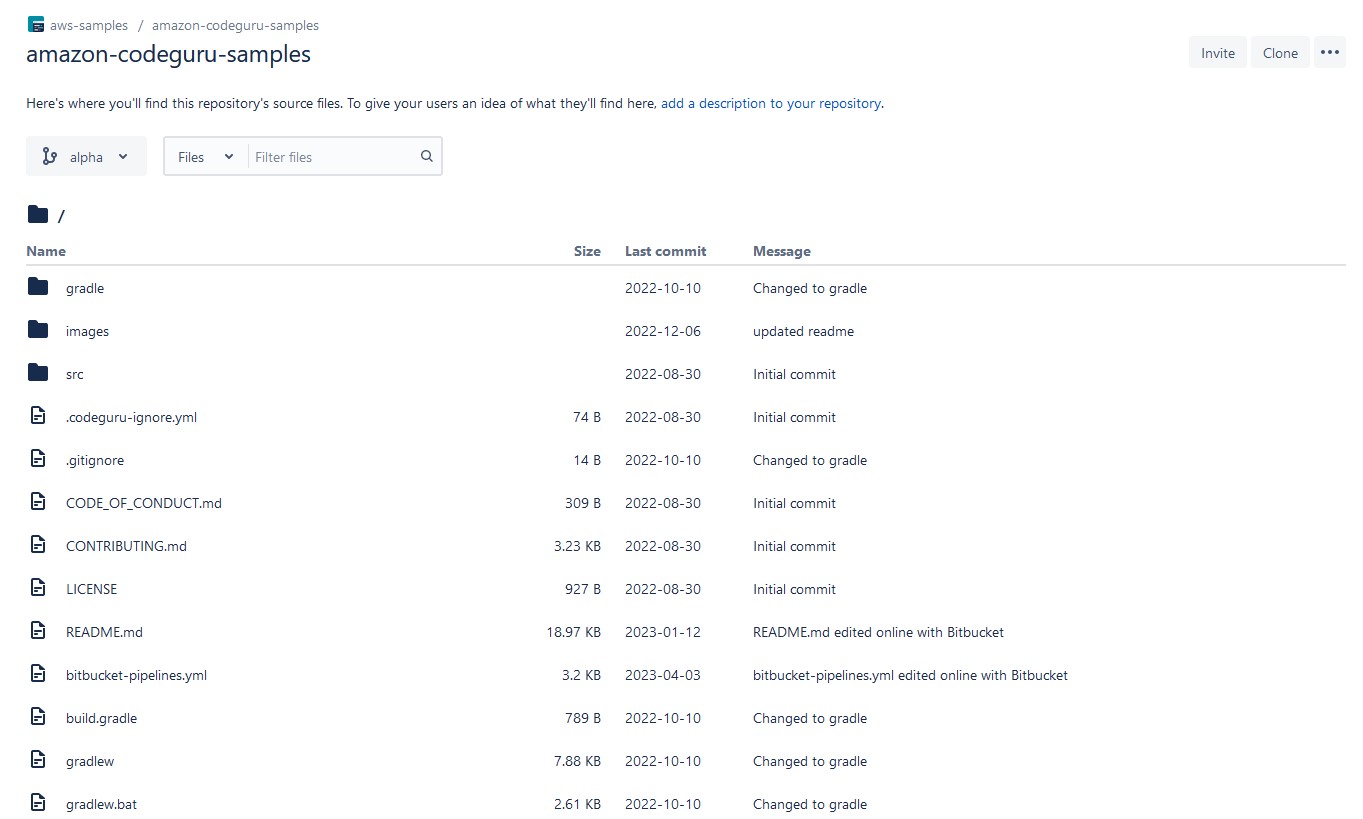Open the CODE_OF_CONDUCT.md file
Viewport: 1363px width, 819px height.
coord(144,503)
